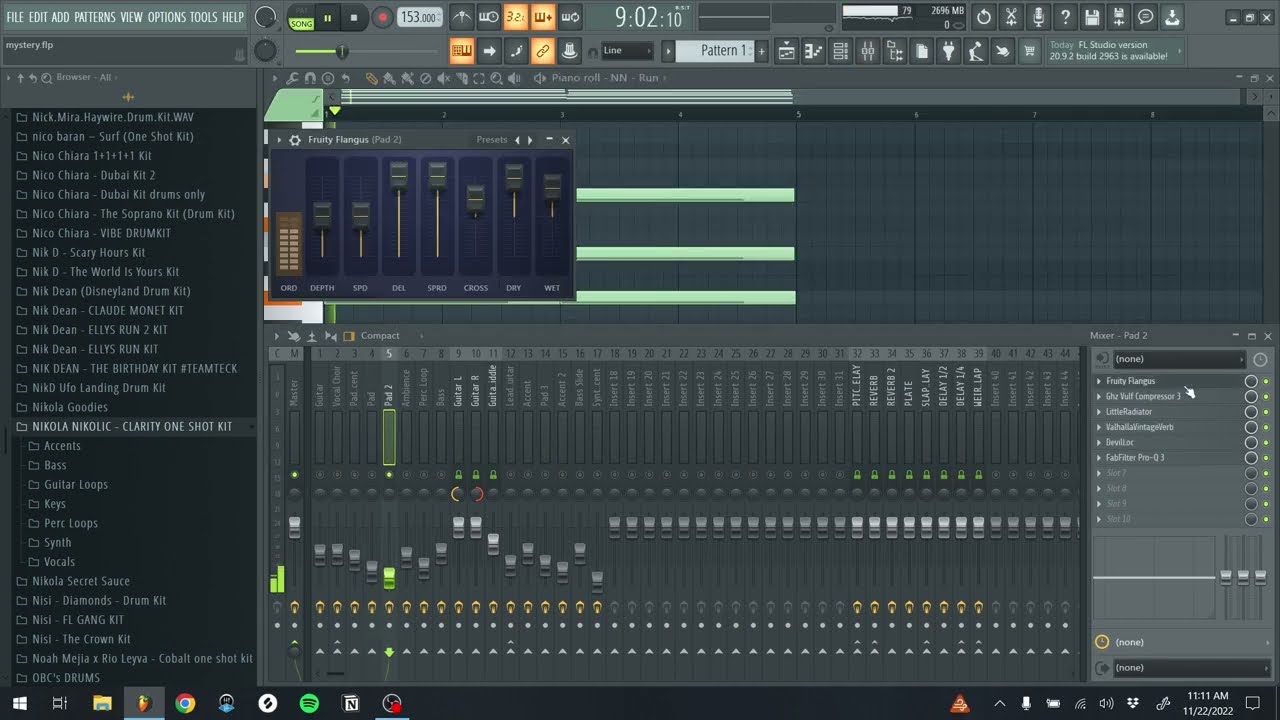Disable the DevilLoc effect slot LED
This screenshot has width=1280, height=720.
coord(1266,443)
